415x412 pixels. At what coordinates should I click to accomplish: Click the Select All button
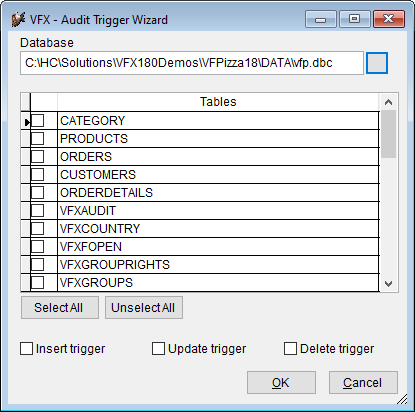tap(60, 308)
